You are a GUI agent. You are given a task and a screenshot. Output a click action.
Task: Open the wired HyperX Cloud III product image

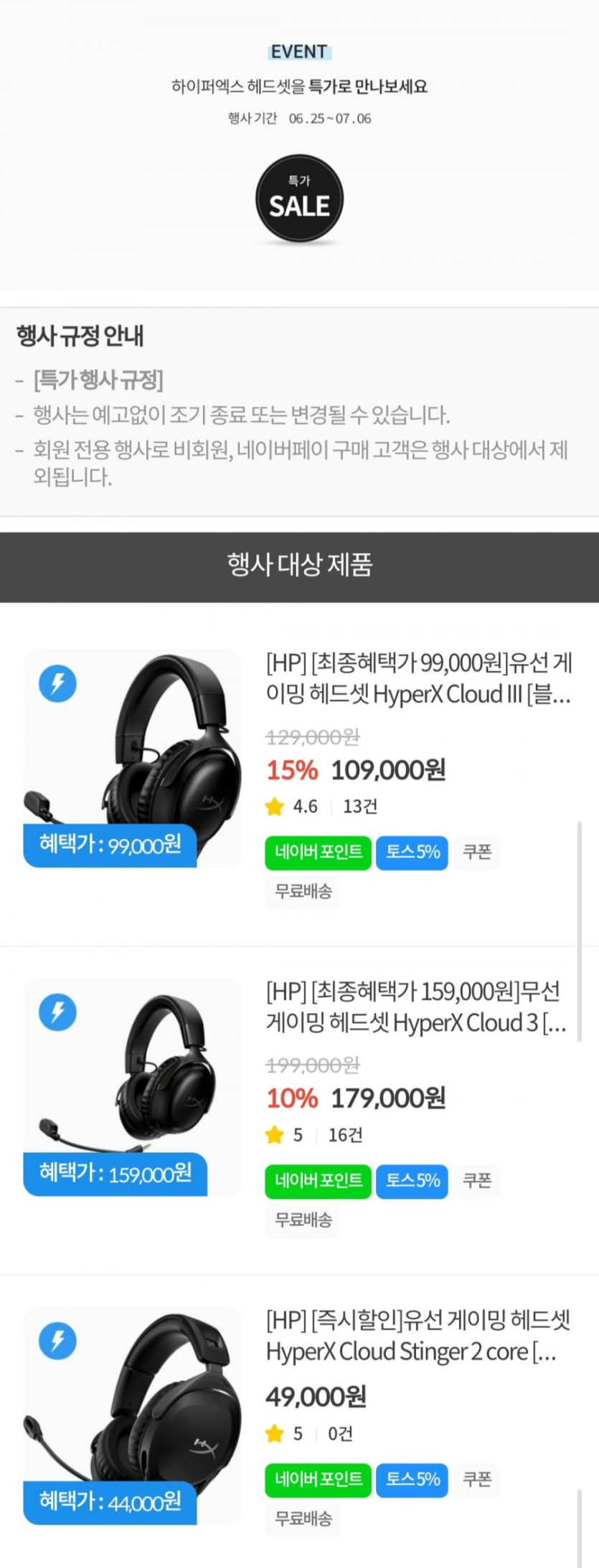coord(132,759)
